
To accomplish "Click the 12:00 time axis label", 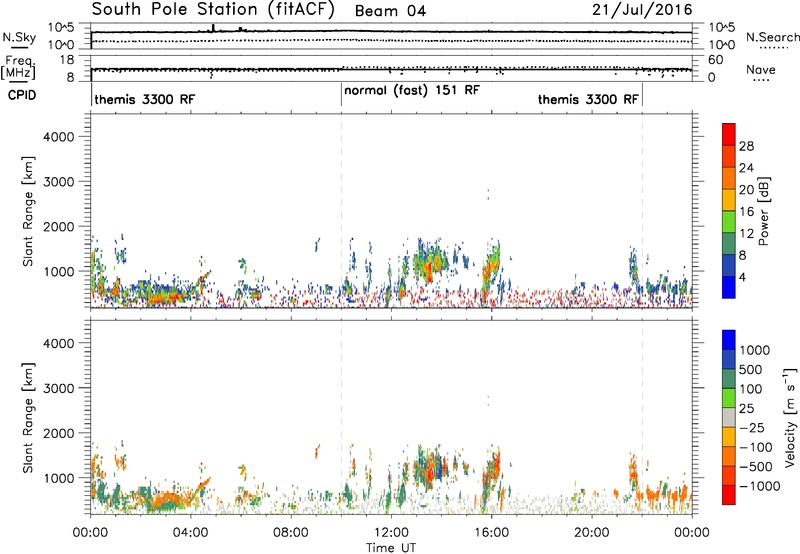I will 391,533.
